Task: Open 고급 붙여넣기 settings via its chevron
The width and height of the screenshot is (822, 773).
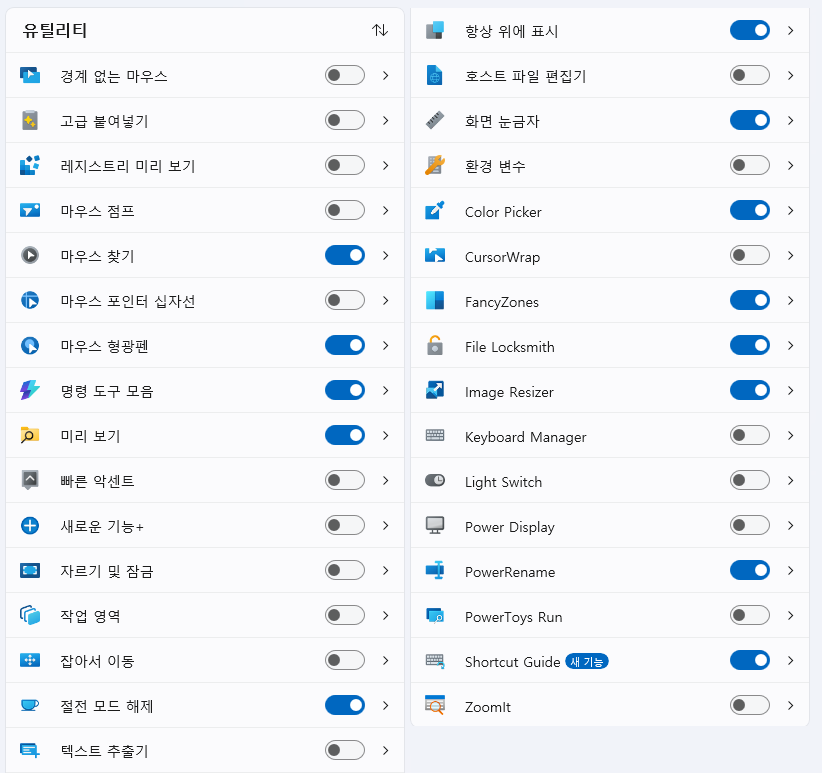Action: tap(386, 121)
